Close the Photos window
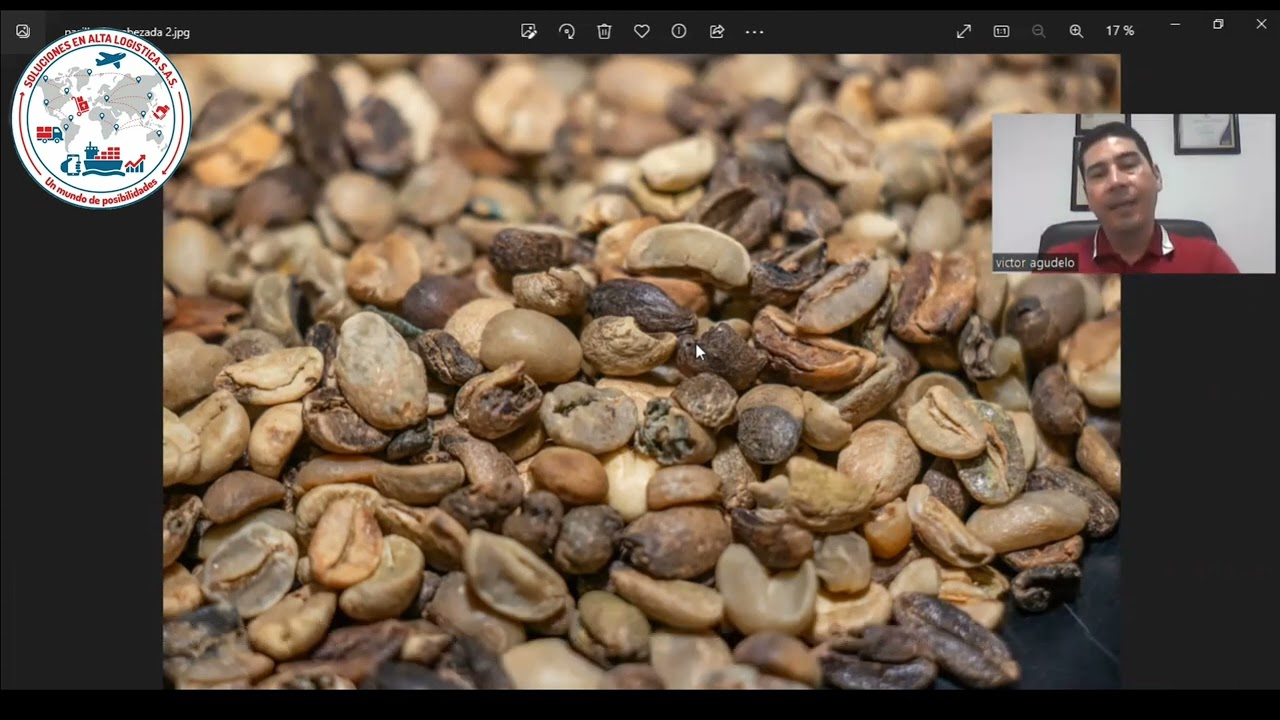The image size is (1280, 720). click(1261, 24)
